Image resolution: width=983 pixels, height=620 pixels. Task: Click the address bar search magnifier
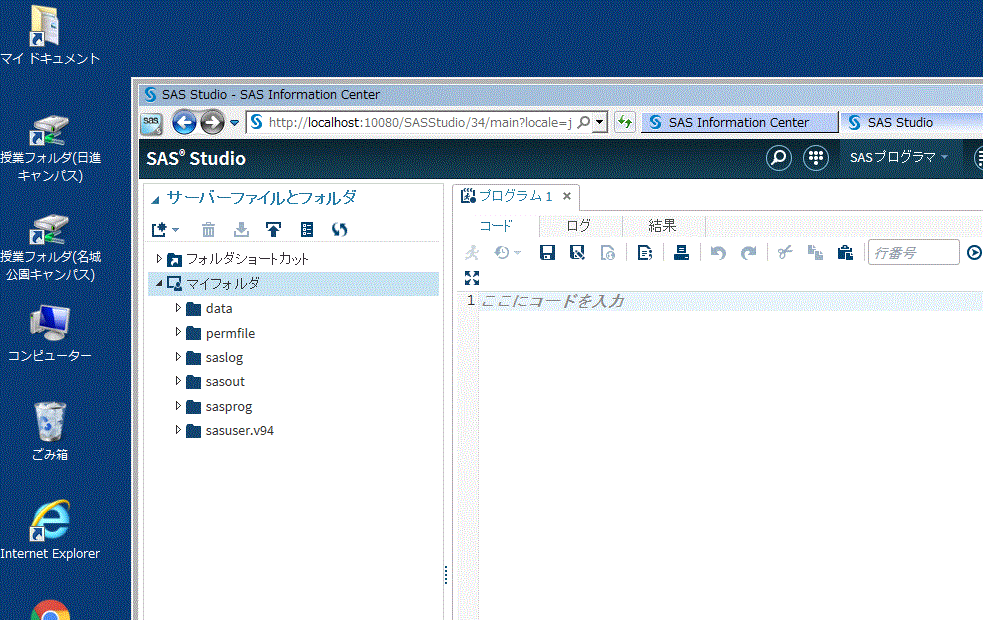584,122
